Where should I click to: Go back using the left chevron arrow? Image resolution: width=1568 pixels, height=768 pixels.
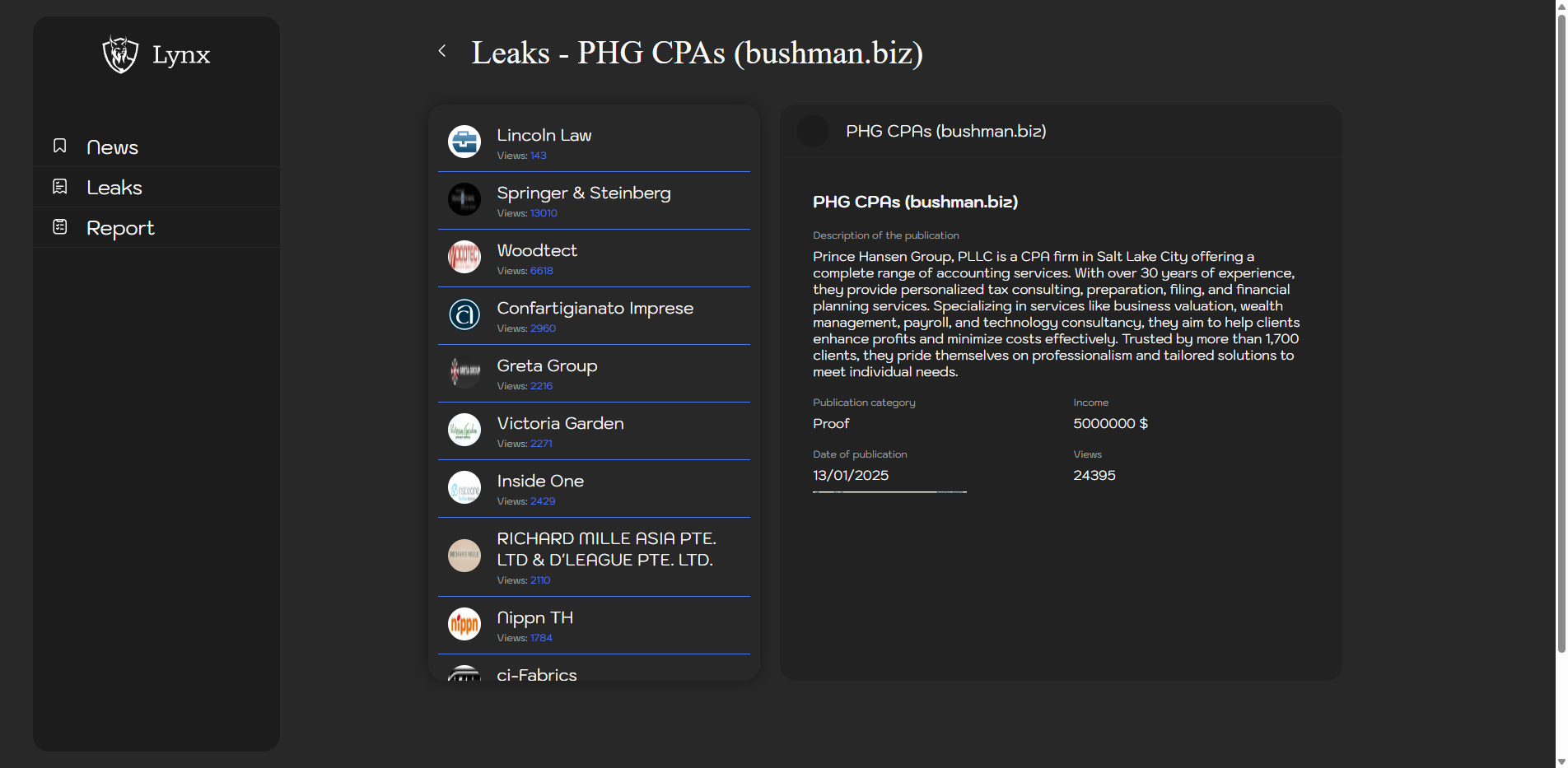pos(442,51)
